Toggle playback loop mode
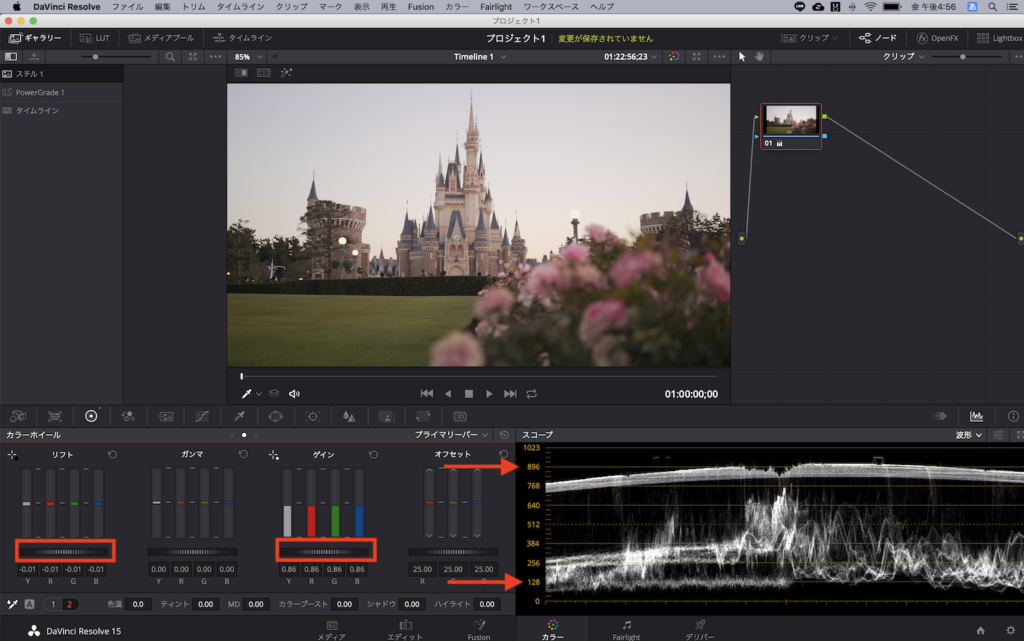The width and height of the screenshot is (1024, 641). [x=531, y=394]
